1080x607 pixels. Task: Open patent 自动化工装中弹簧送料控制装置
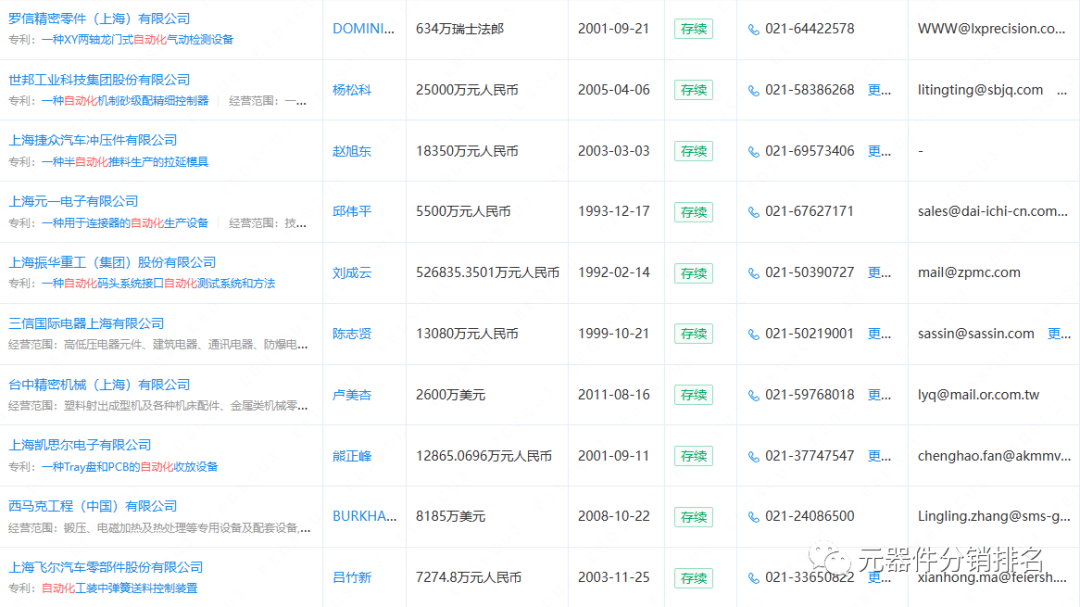119,588
